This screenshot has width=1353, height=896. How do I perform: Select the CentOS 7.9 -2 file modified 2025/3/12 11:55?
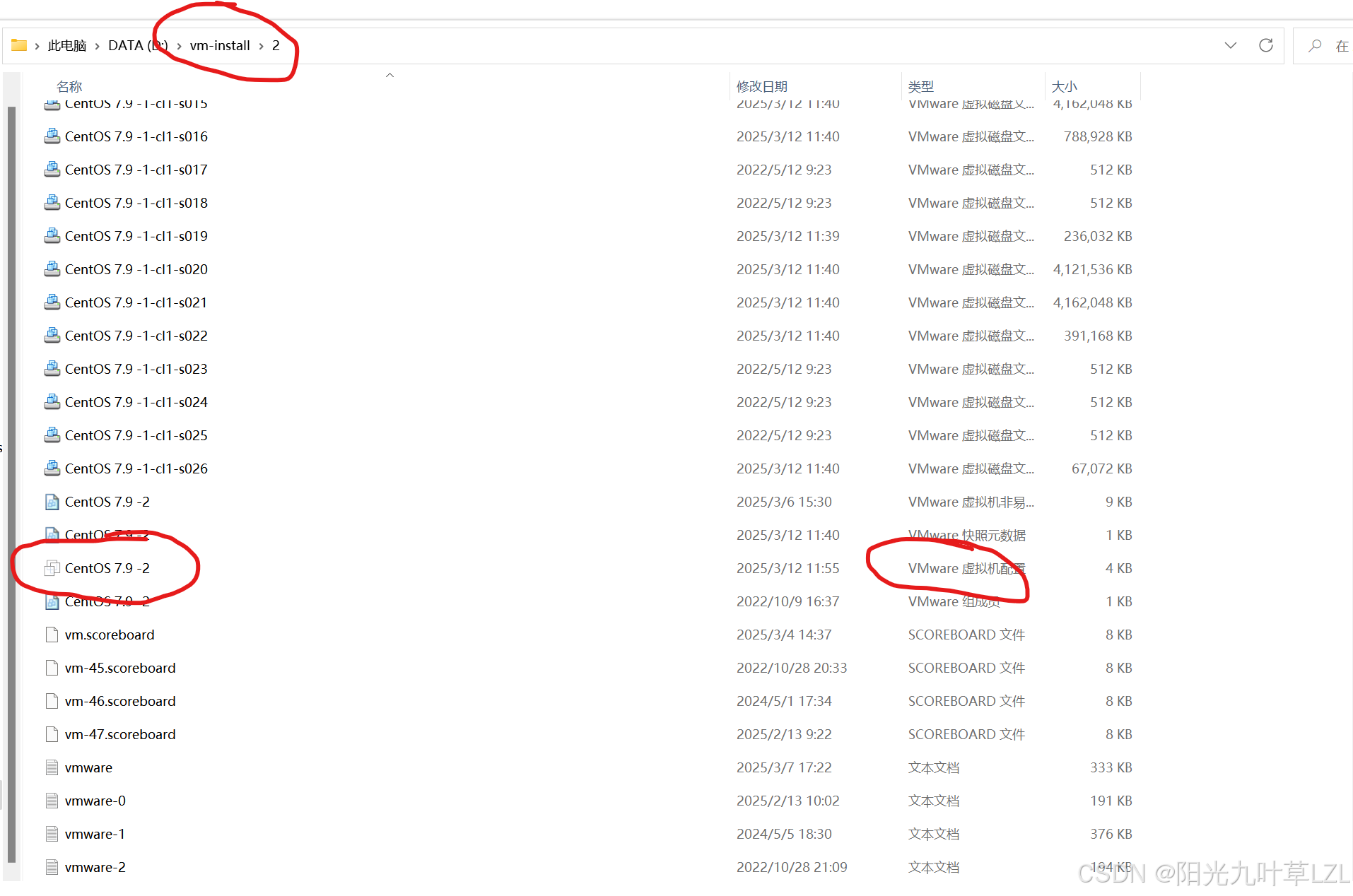point(107,568)
